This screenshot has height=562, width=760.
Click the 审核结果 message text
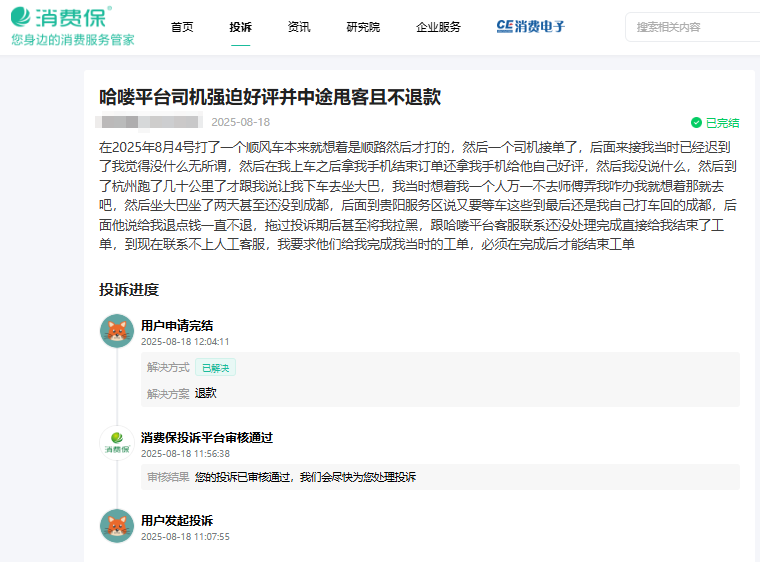[x=305, y=477]
